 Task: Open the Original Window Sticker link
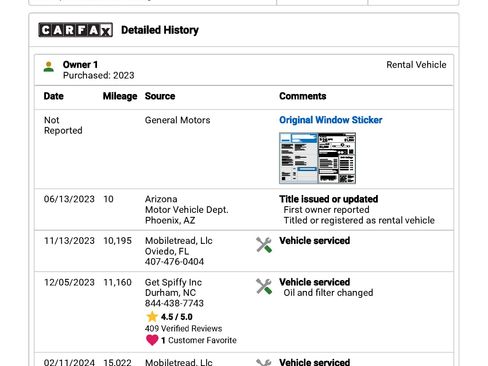click(331, 120)
